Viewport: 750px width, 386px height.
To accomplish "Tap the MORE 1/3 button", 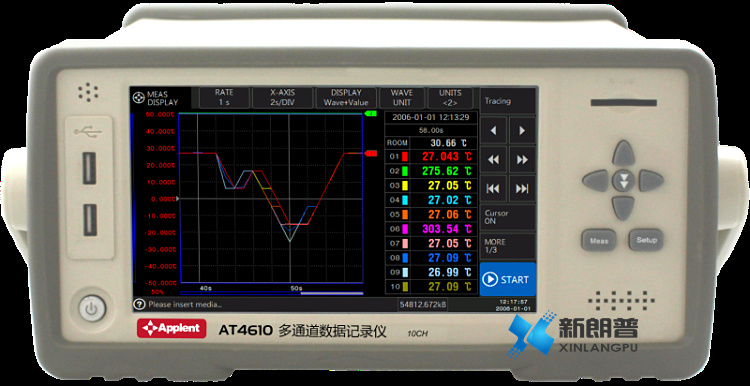I will point(508,246).
